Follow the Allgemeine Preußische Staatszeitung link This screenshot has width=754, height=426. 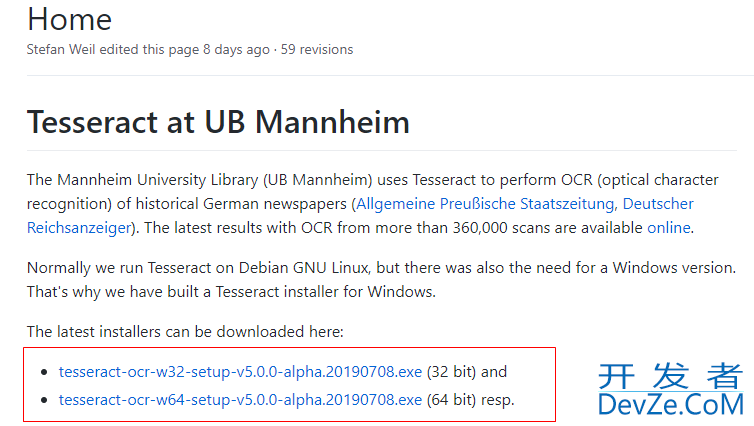click(x=485, y=204)
